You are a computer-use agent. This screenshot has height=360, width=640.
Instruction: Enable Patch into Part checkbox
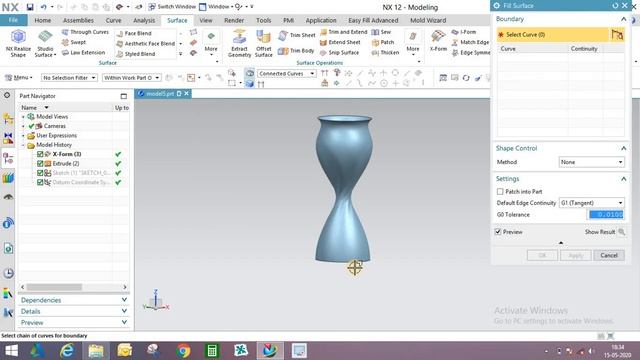tap(500, 191)
